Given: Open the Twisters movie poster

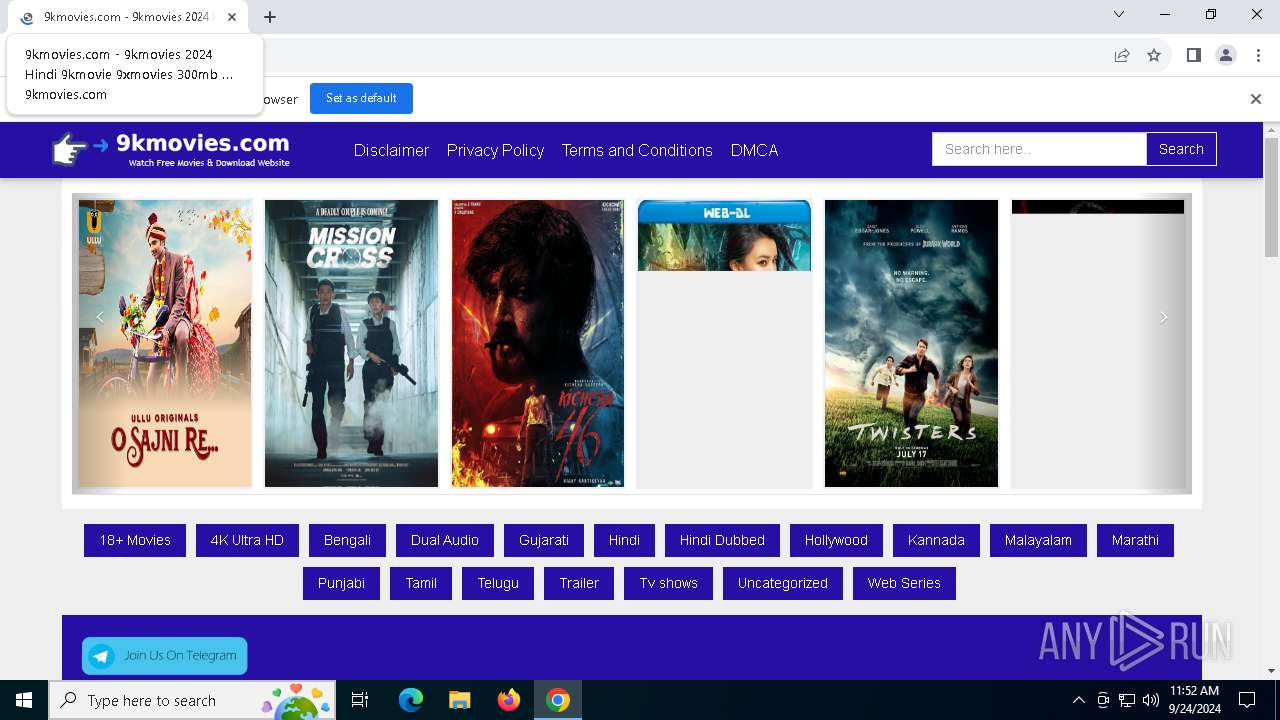Looking at the screenshot, I should click(x=911, y=343).
